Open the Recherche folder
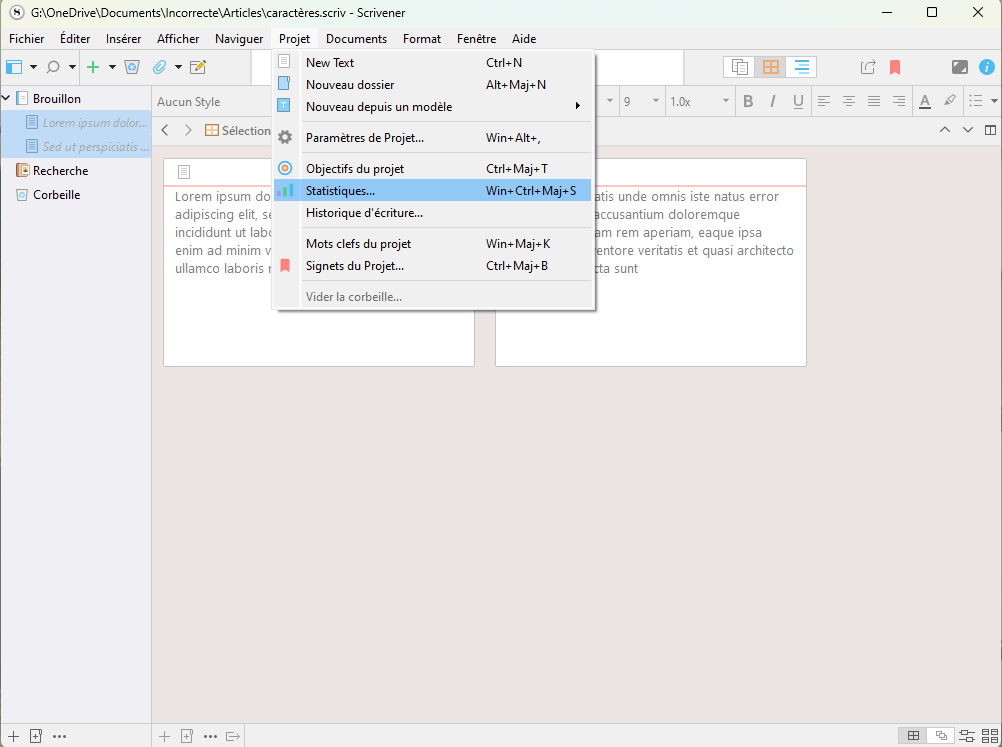 pyautogui.click(x=60, y=171)
